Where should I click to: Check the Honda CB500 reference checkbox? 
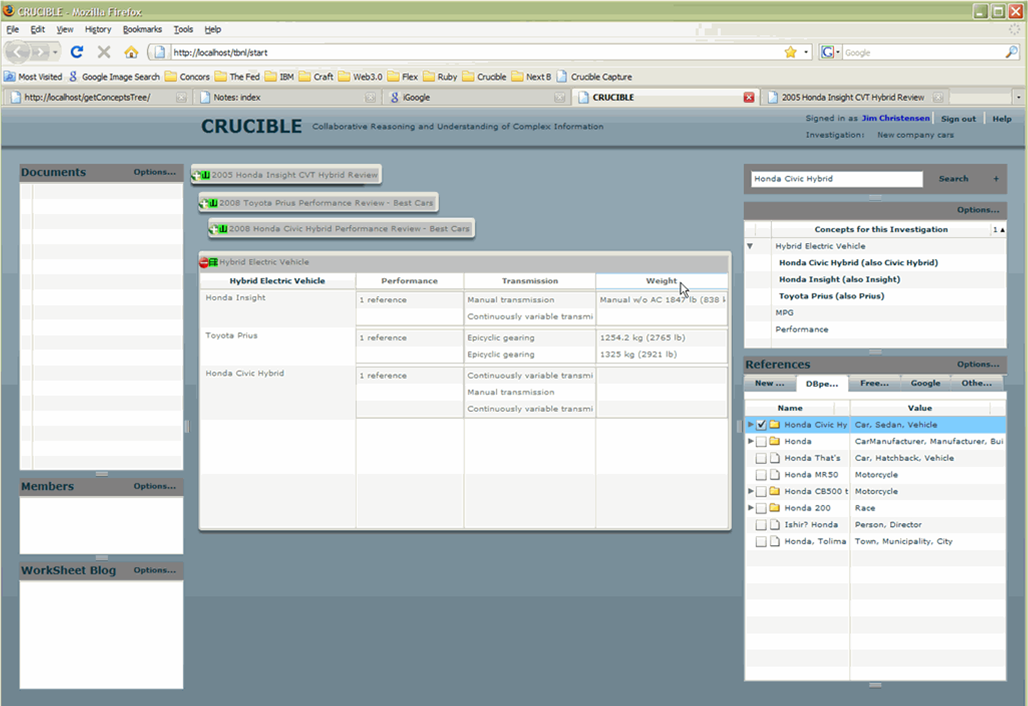761,492
